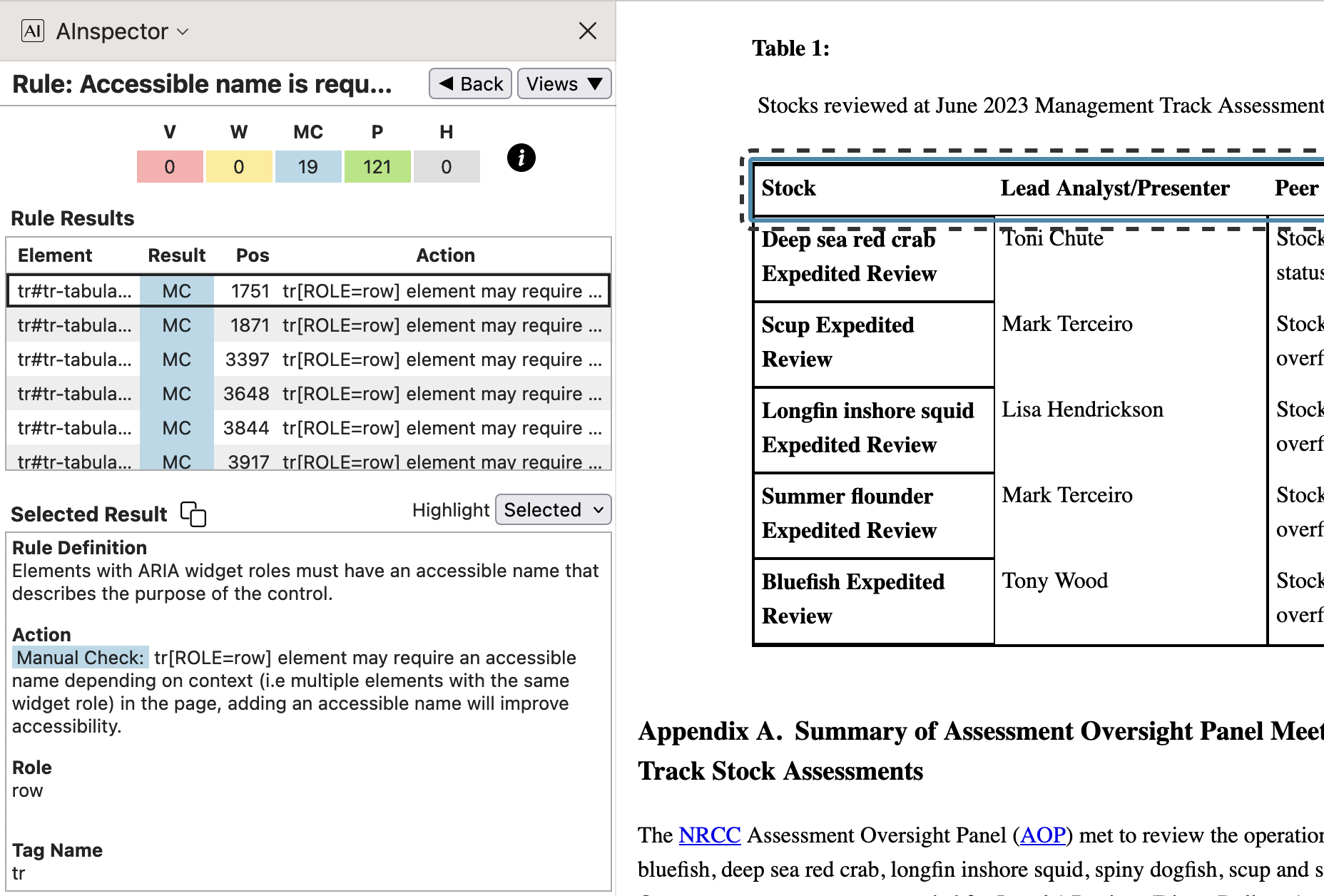1324x896 pixels.
Task: Open the NRCC link
Action: click(709, 835)
